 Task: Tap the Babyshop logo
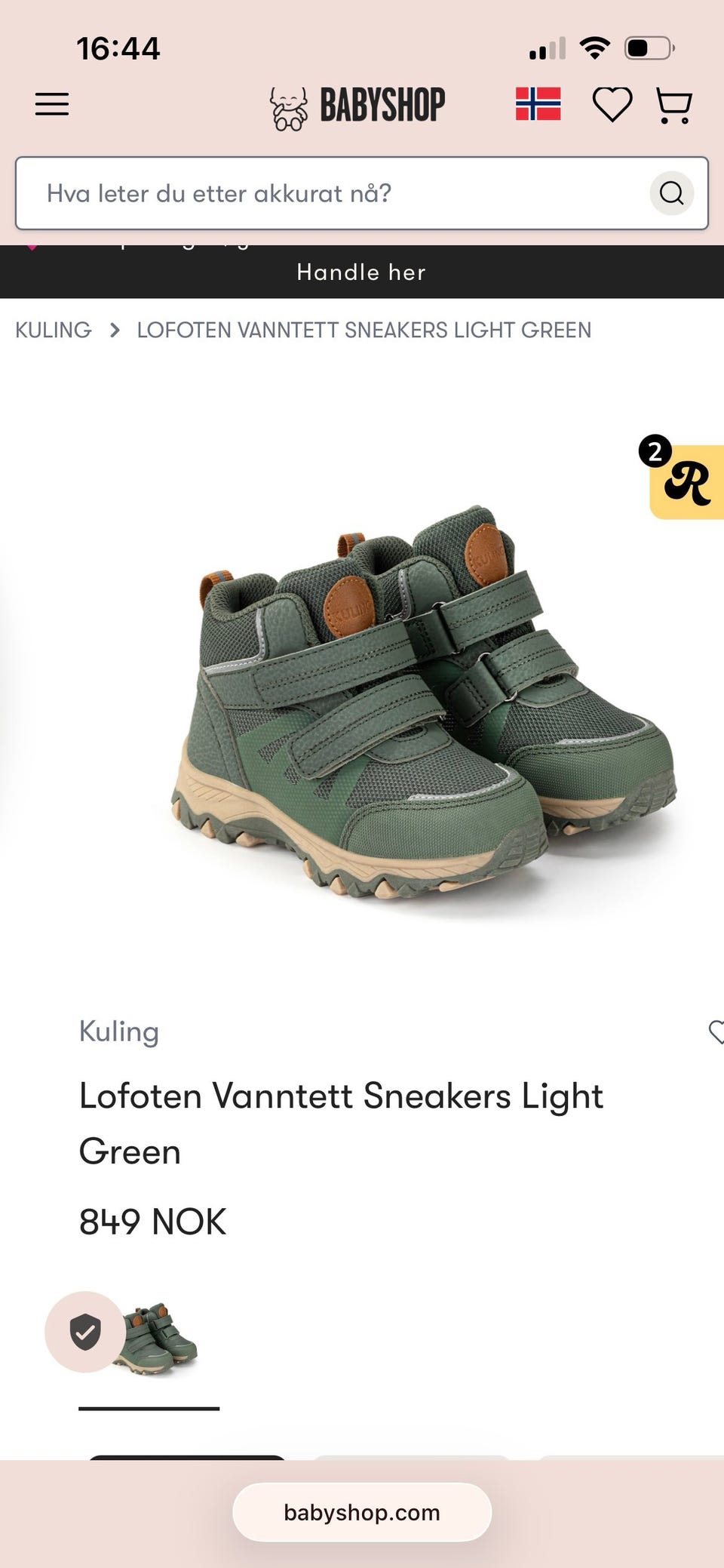pyautogui.click(x=357, y=106)
